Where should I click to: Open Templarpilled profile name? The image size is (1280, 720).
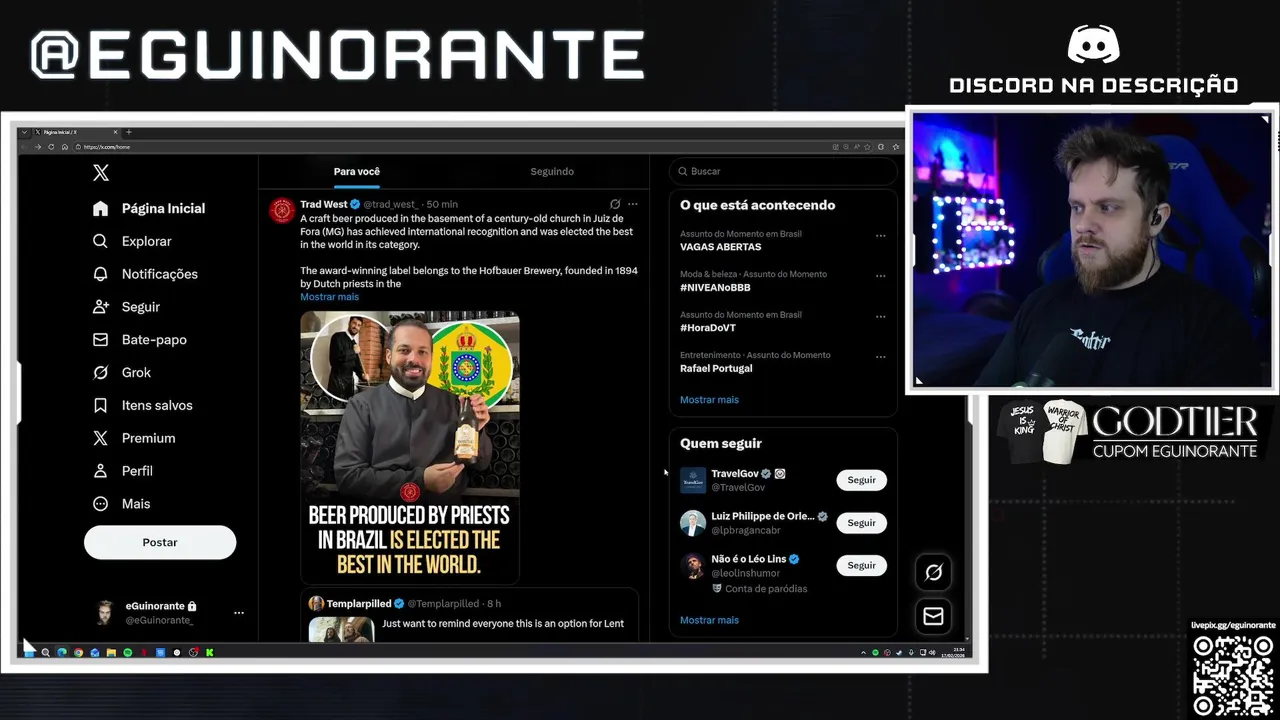coord(359,604)
